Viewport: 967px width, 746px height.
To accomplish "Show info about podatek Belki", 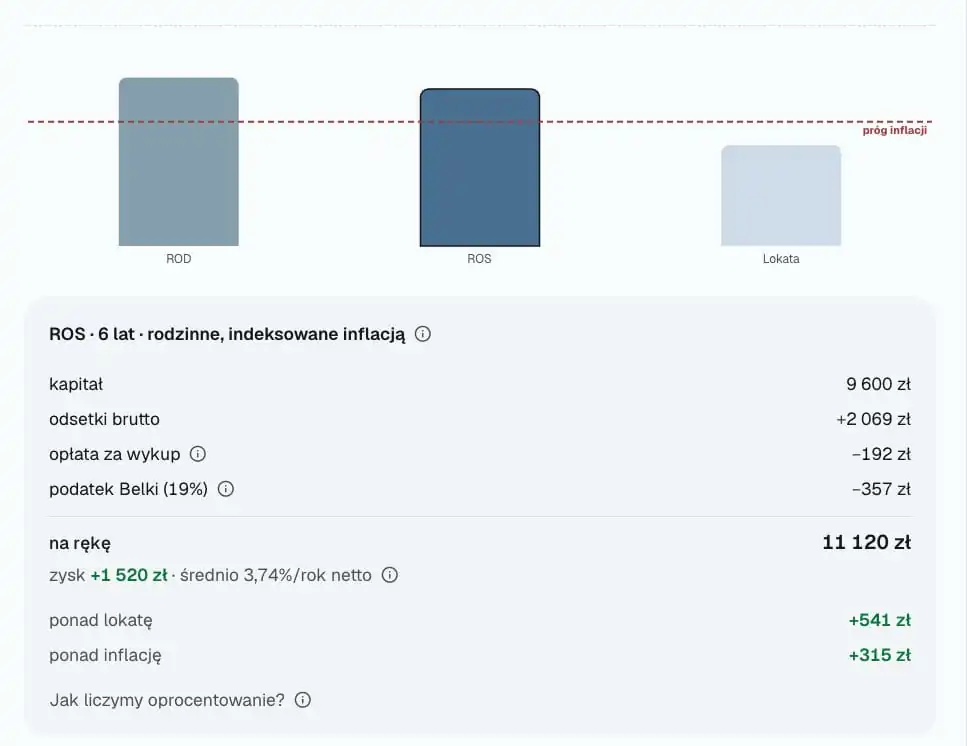I will point(226,490).
